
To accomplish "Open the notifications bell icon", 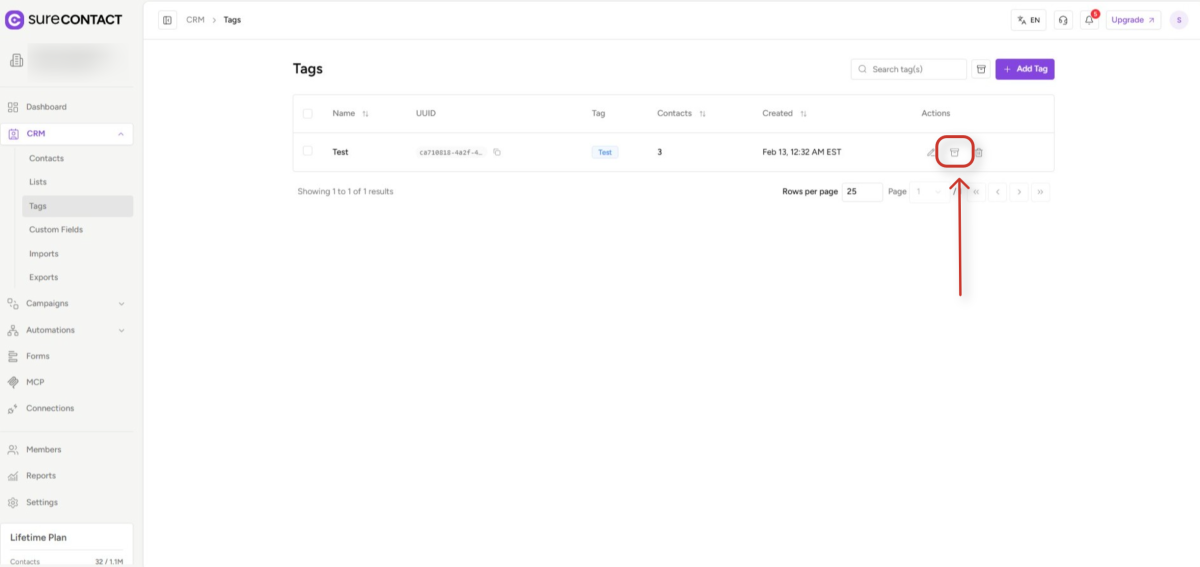I will (1089, 20).
